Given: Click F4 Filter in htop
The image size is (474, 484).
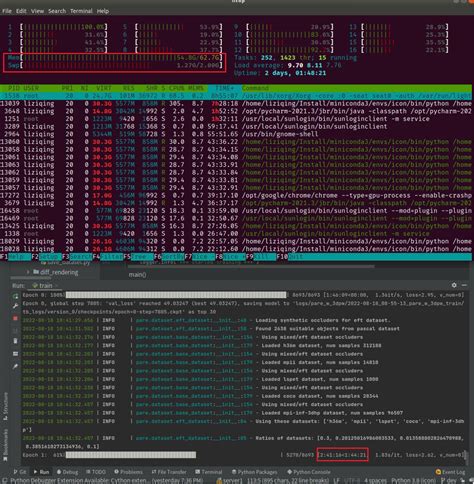Looking at the screenshot, I should (x=108, y=257).
